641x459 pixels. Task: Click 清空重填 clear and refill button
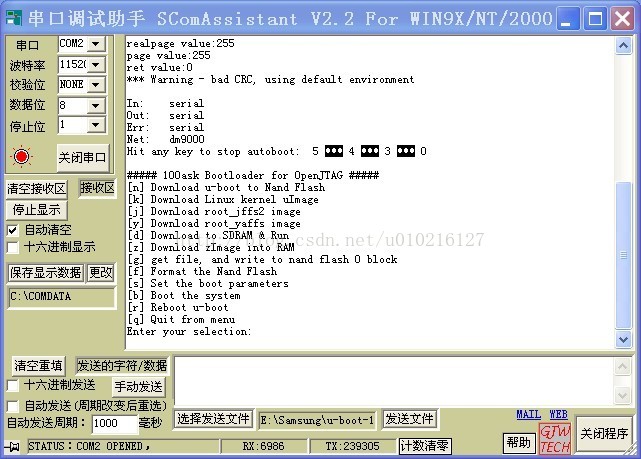coord(38,365)
